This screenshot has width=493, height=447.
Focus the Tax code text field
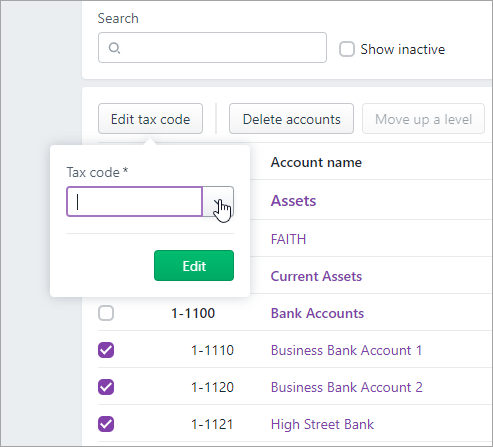pos(135,202)
